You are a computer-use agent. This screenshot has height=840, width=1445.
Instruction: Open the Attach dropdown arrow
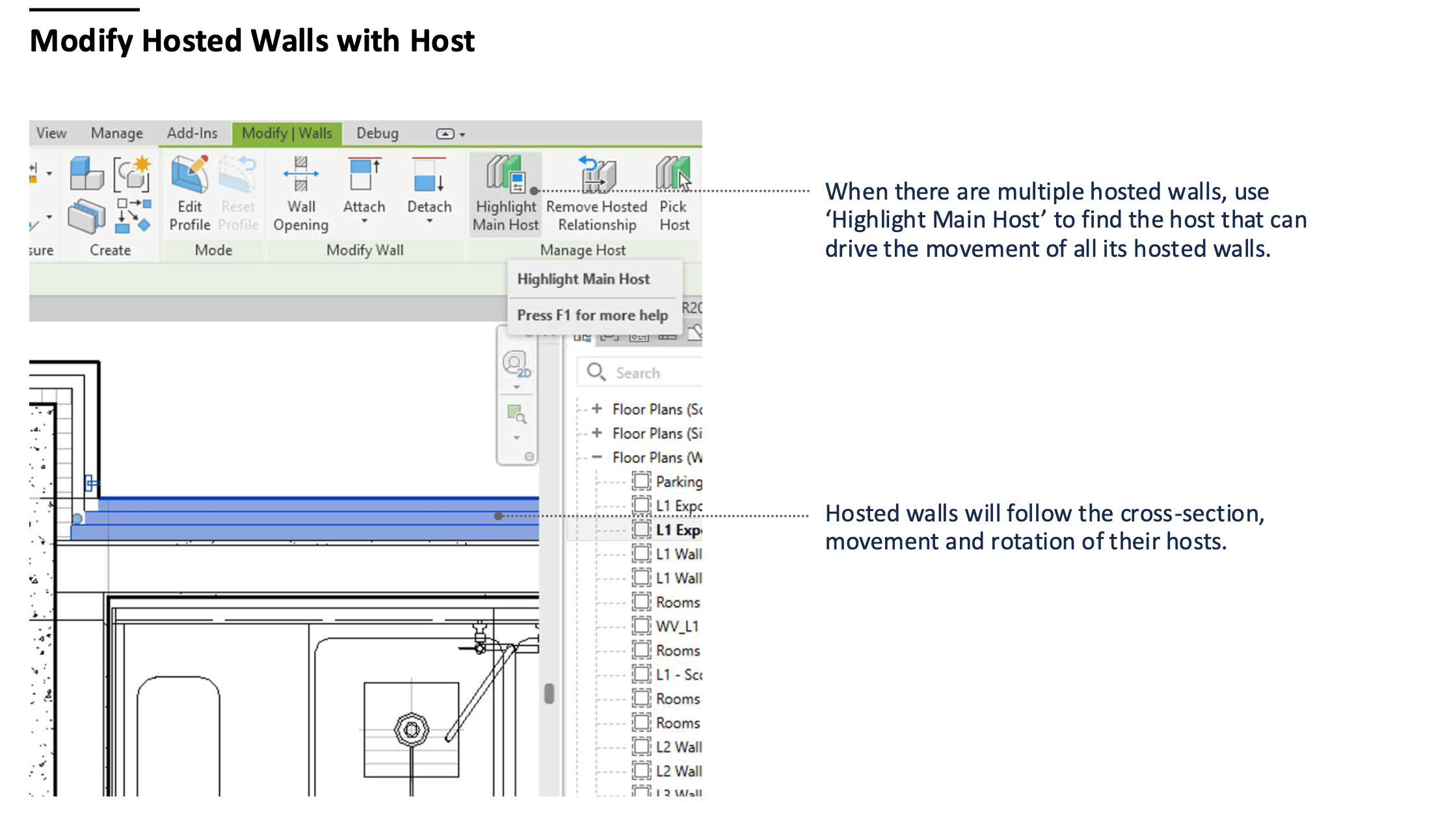[x=364, y=221]
